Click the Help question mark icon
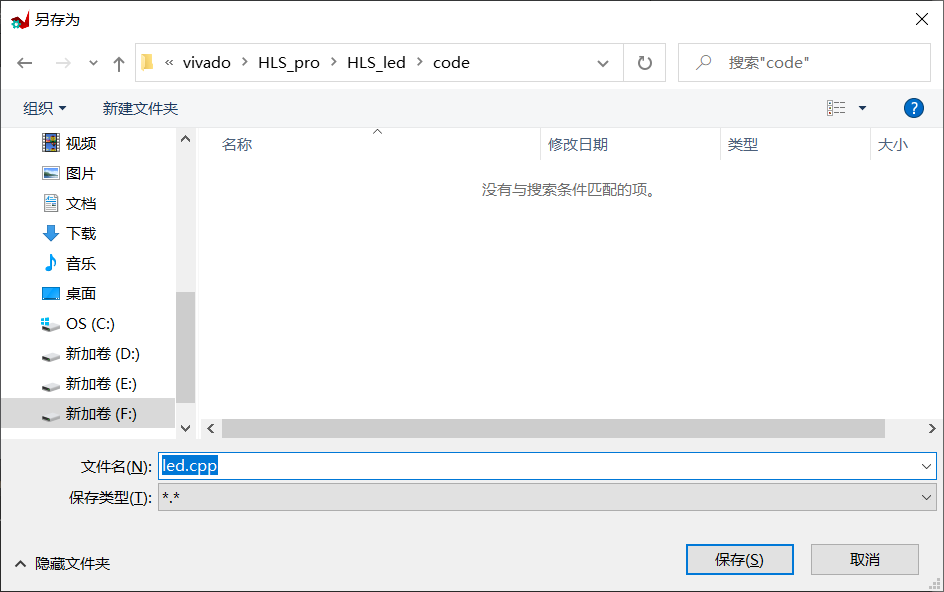 (x=914, y=107)
